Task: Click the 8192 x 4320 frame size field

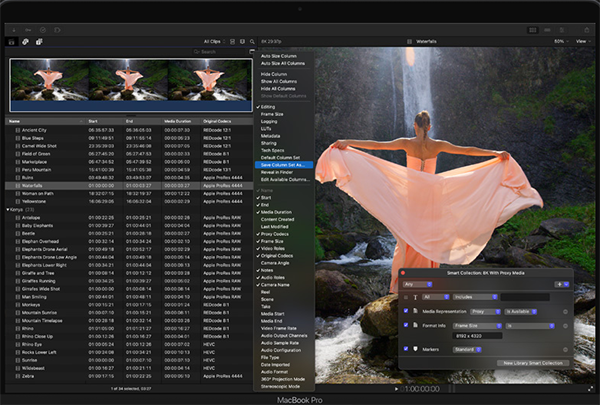Action: [x=478, y=336]
